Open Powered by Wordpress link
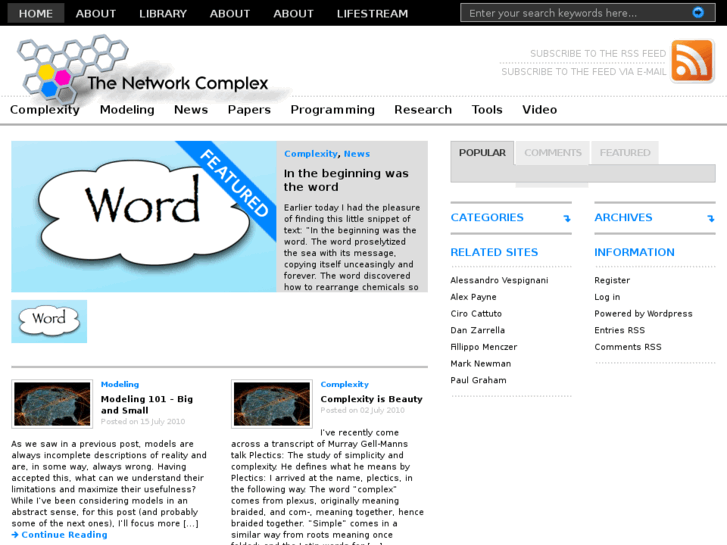Viewport: 727px width, 545px height. pyautogui.click(x=643, y=314)
